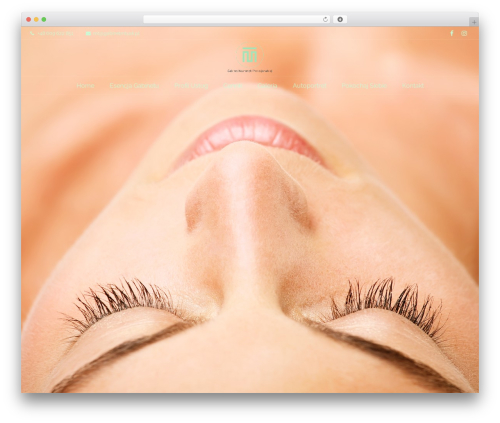Open the Galeria menu item

coord(267,86)
